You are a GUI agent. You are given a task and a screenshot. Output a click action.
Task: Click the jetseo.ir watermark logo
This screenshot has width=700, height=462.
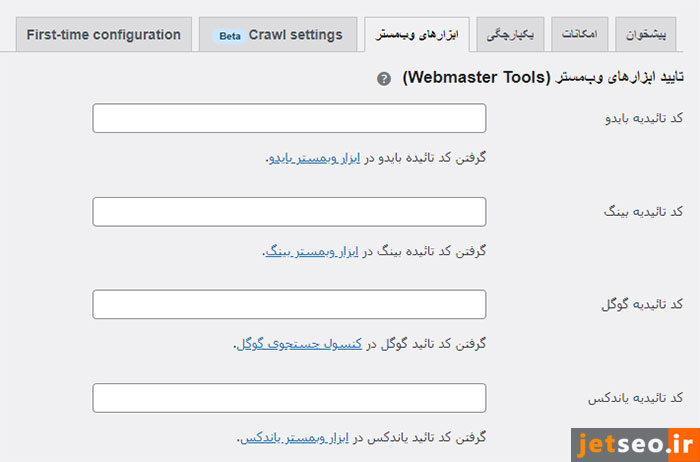[633, 442]
